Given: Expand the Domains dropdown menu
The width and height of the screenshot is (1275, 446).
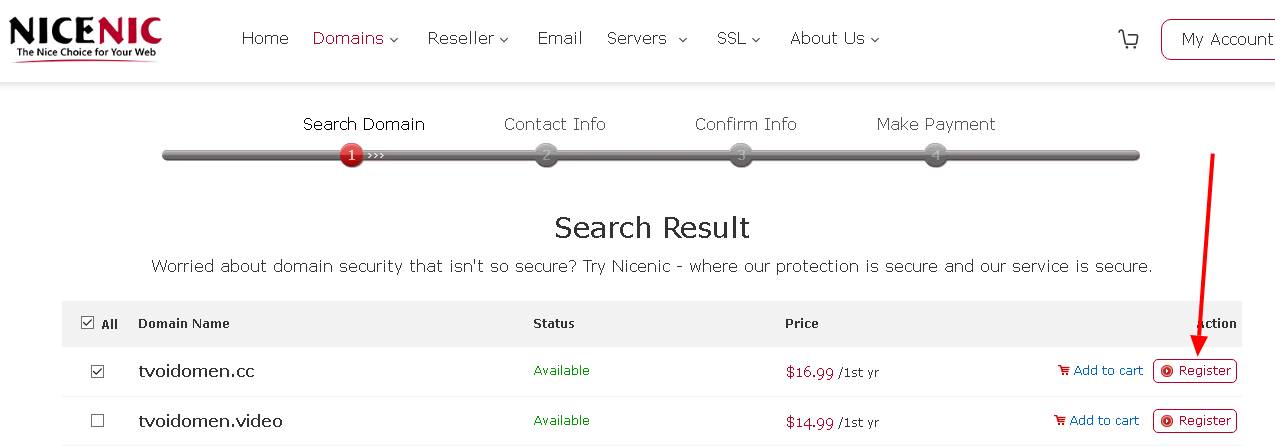Looking at the screenshot, I should 355,39.
